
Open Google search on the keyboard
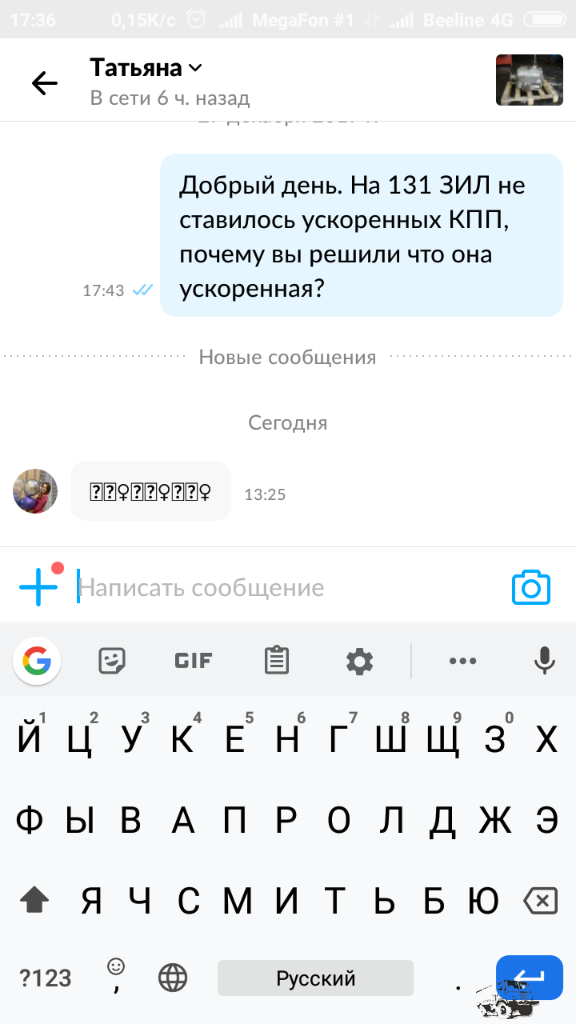(x=37, y=662)
